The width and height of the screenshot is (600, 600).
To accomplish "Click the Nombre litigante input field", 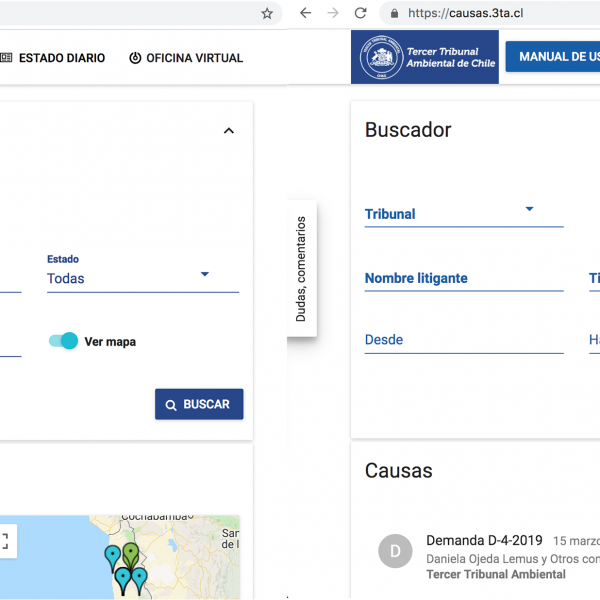I will coord(463,279).
